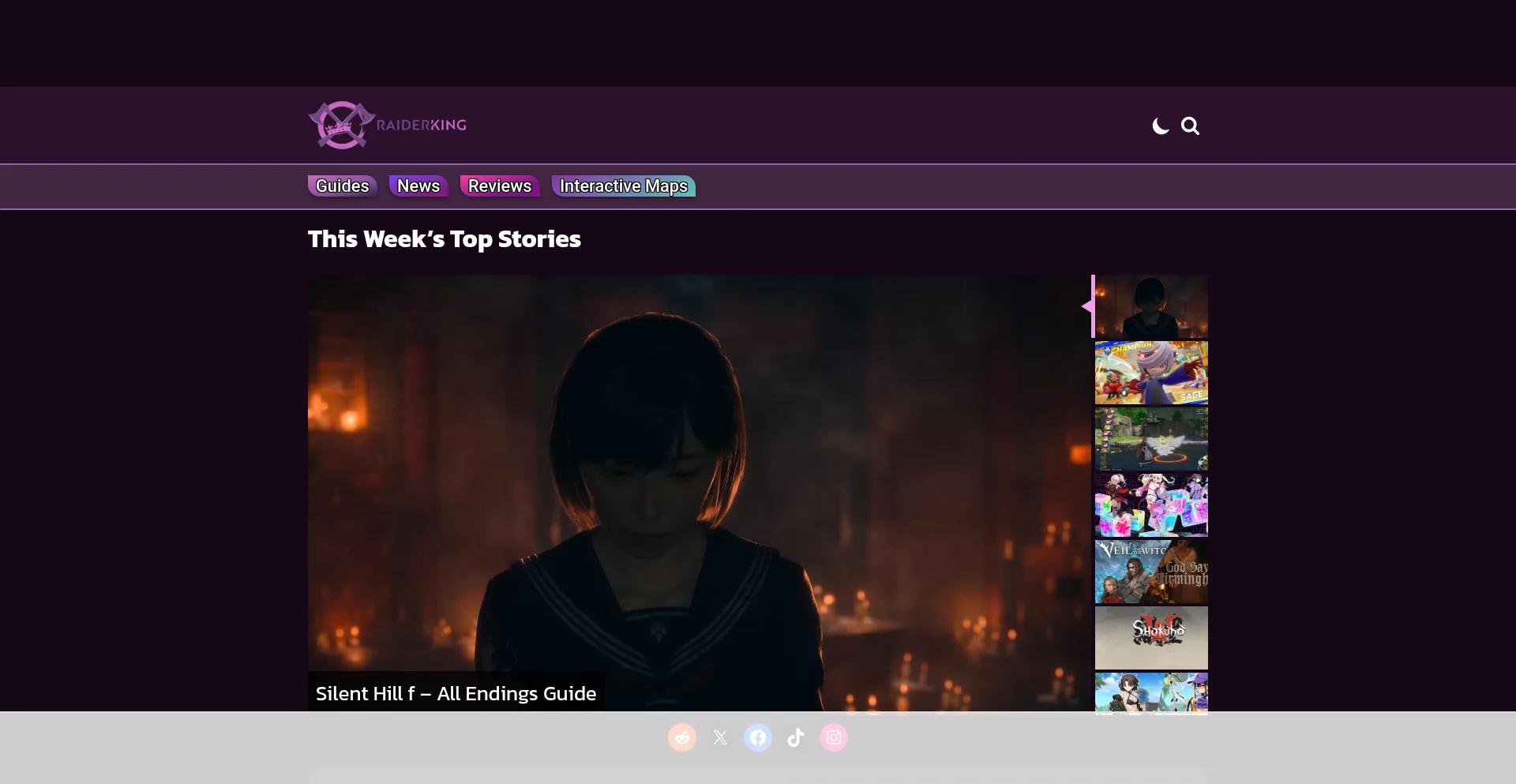Select the Silent Hill f girl thumbnail
The width and height of the screenshot is (1516, 784).
point(1151,306)
